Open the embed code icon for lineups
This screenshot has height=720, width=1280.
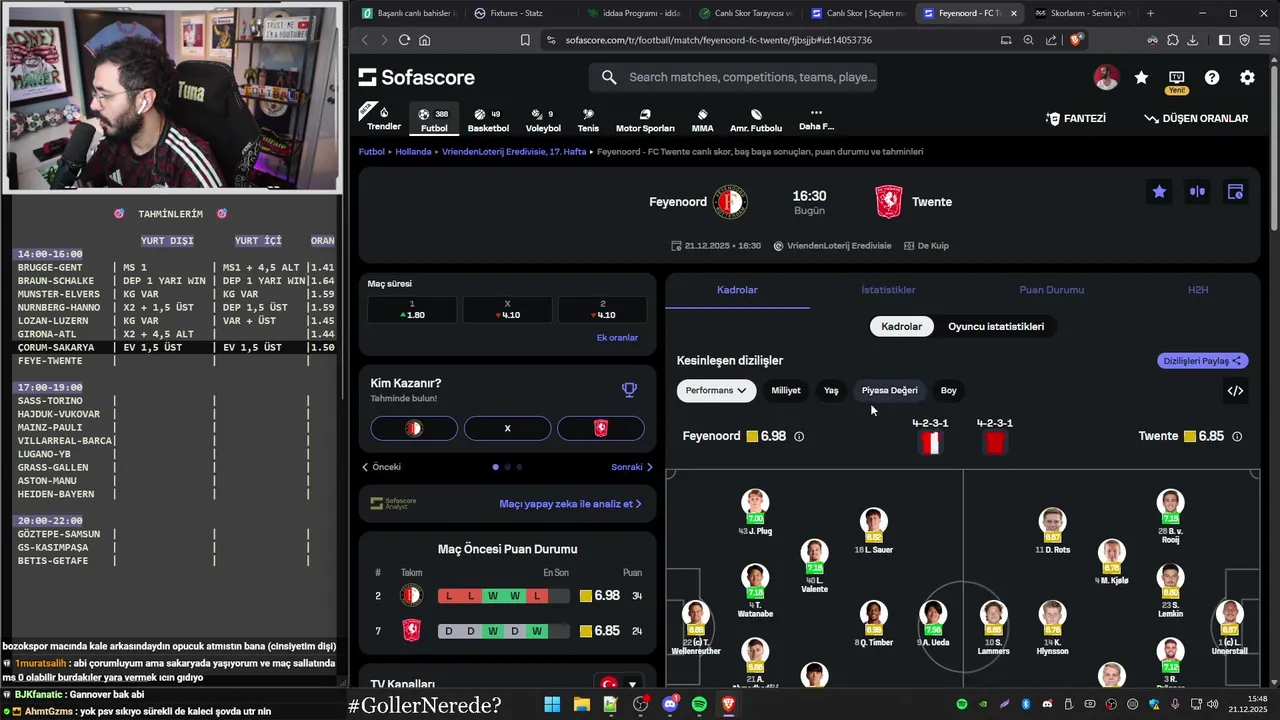(1235, 391)
